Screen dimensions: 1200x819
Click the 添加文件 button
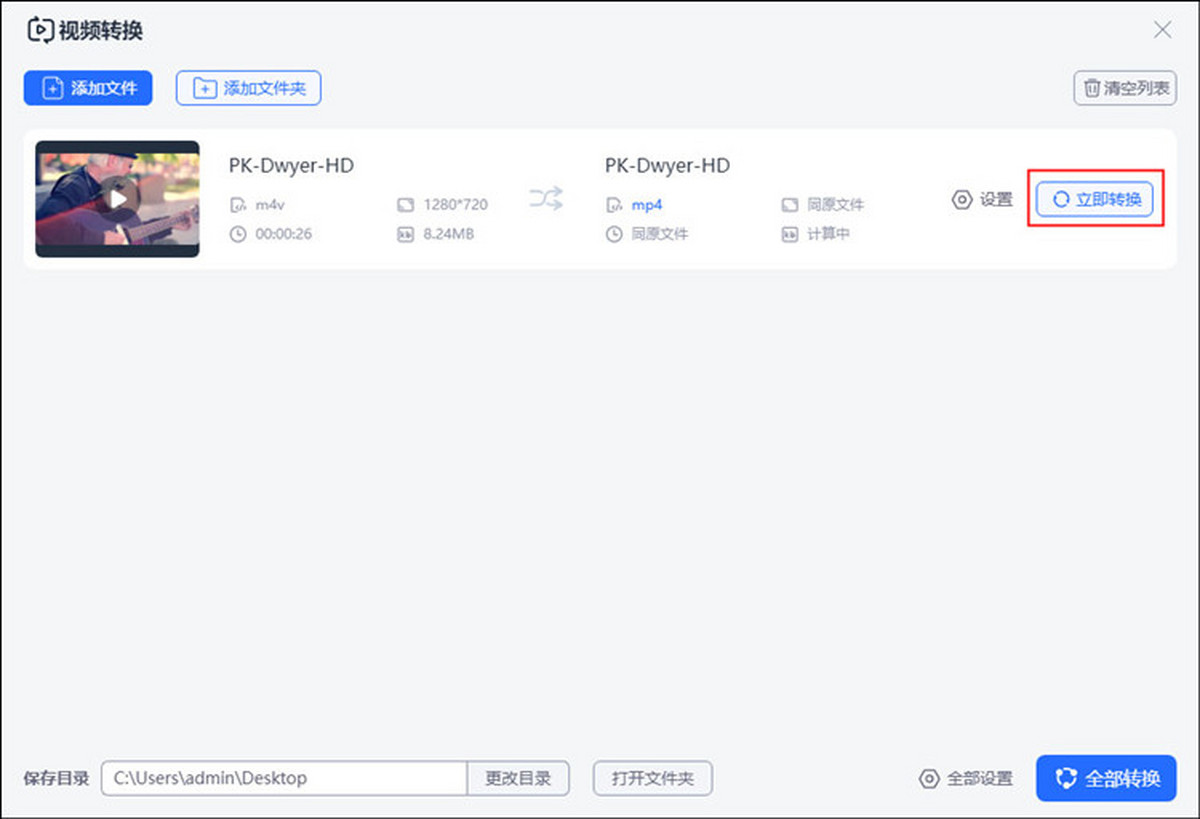click(88, 88)
